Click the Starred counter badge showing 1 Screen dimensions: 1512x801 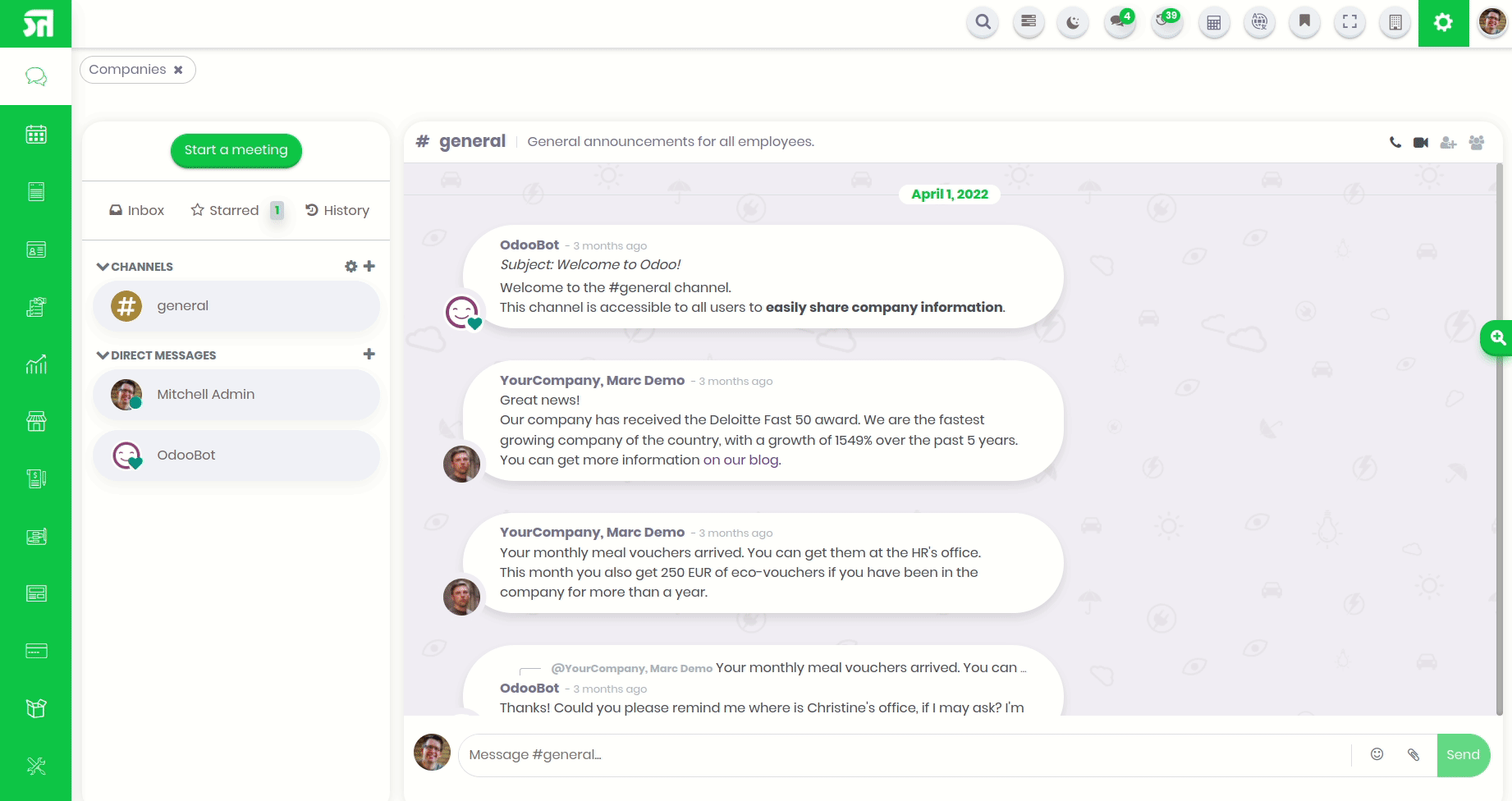point(277,210)
